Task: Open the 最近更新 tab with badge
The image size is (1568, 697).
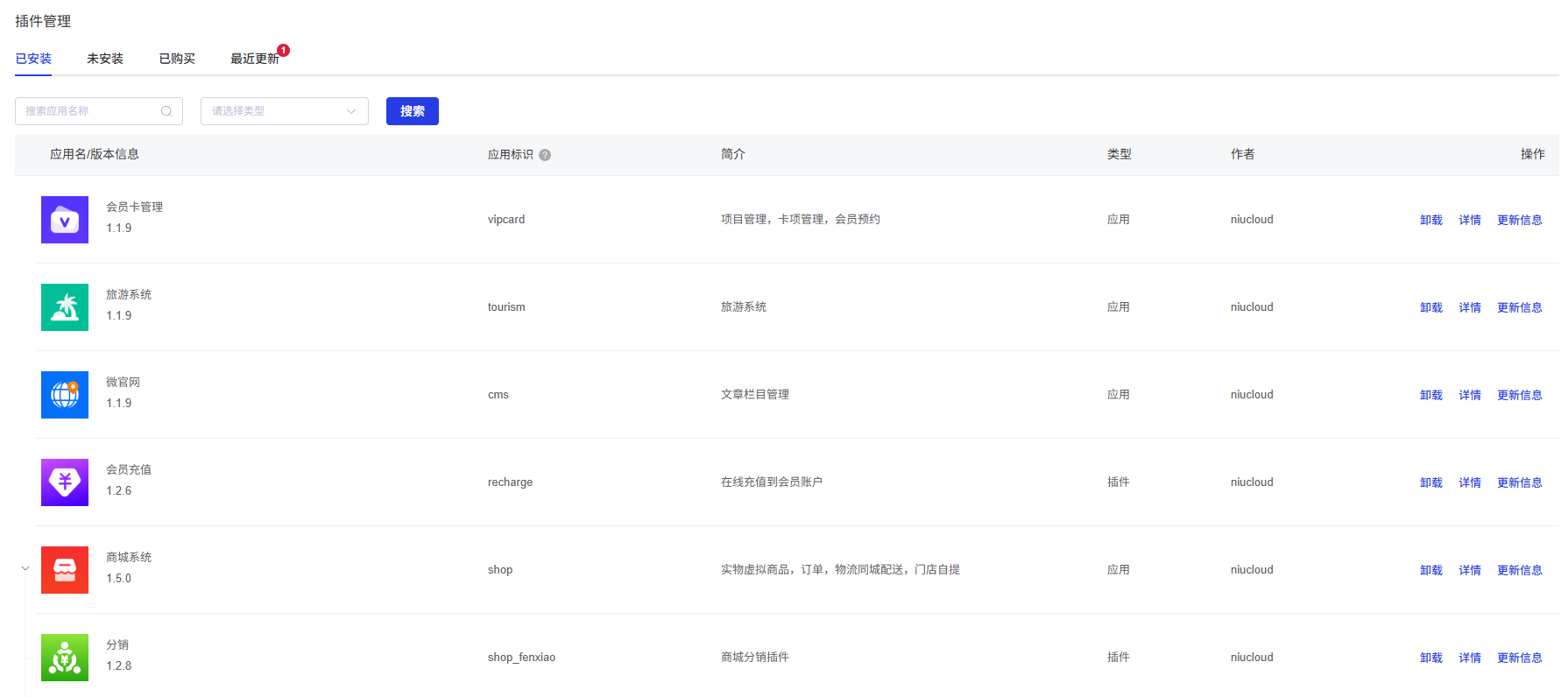Action: point(255,59)
